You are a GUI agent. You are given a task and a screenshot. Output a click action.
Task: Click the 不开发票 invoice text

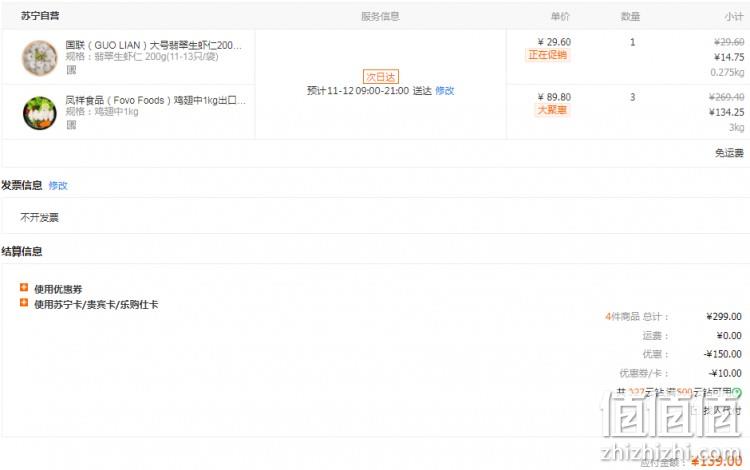[39, 218]
